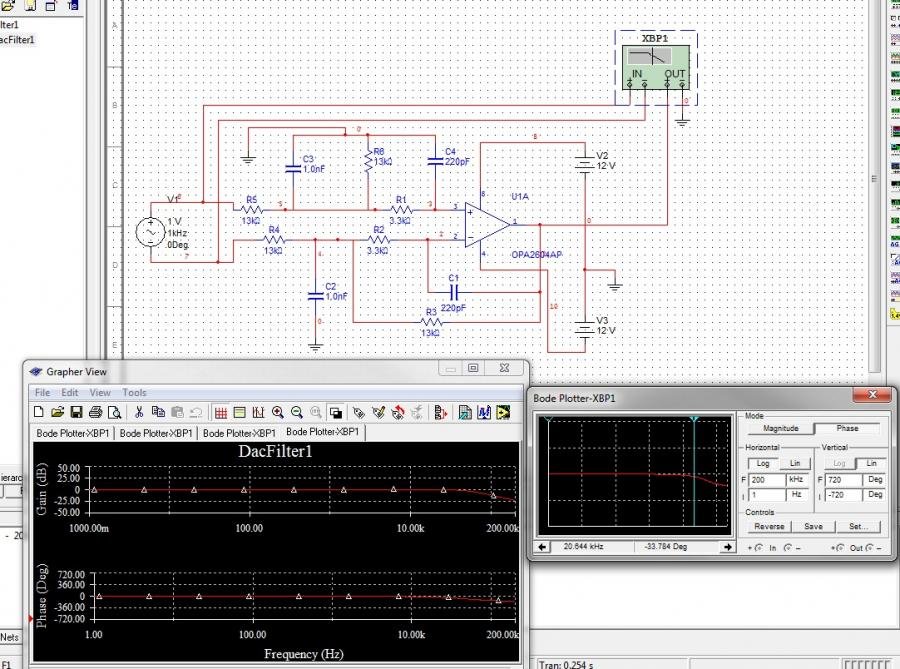Move Bode cursor left with arrow button

tap(542, 547)
